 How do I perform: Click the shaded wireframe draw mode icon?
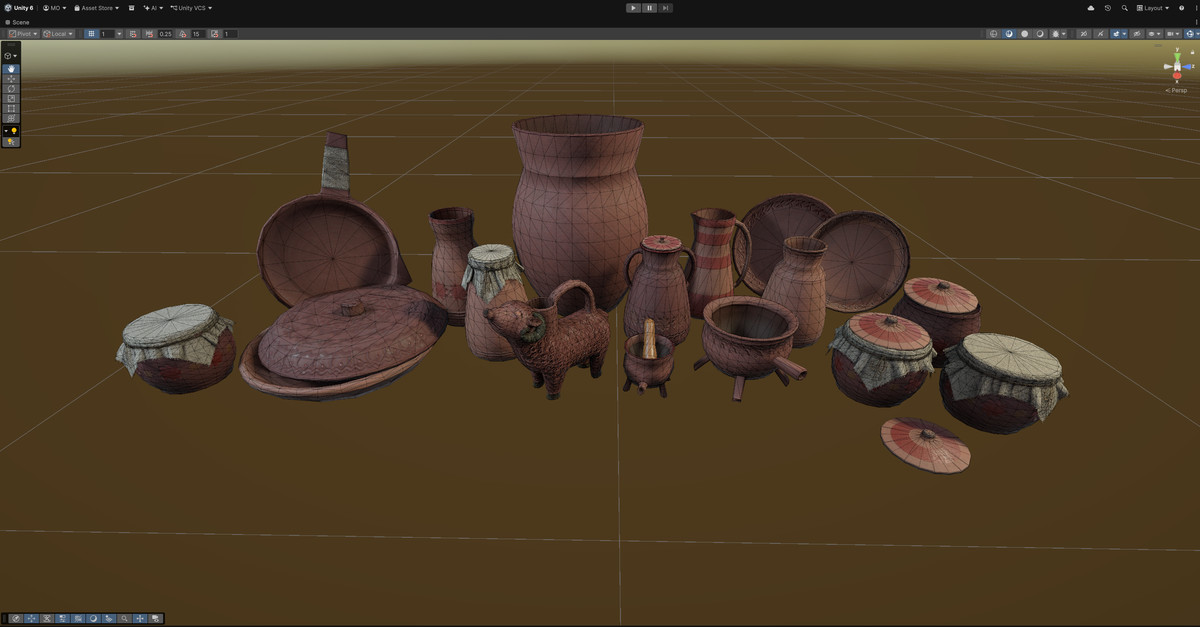coord(1009,34)
